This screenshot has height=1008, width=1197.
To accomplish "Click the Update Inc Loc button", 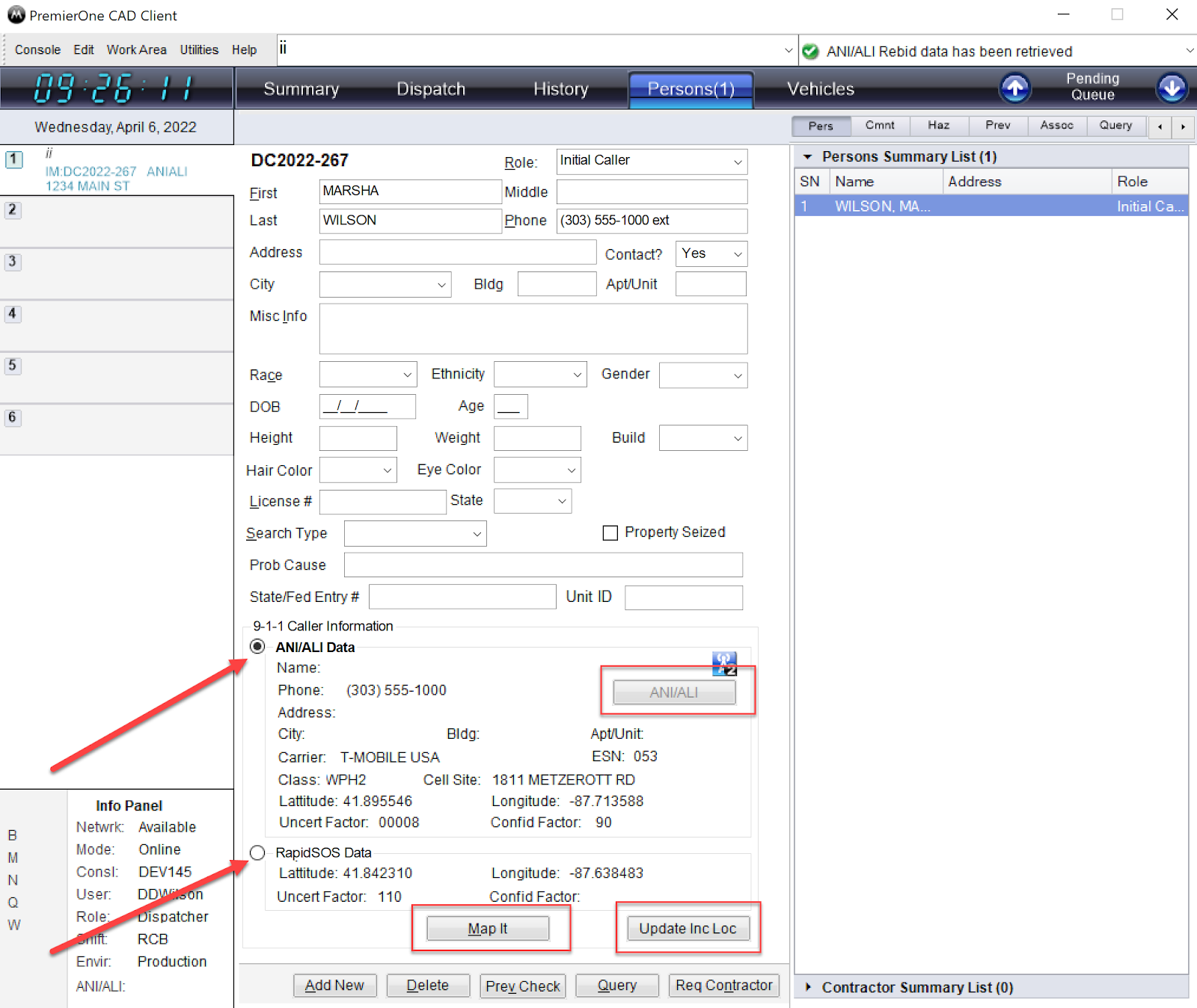I will [x=688, y=928].
